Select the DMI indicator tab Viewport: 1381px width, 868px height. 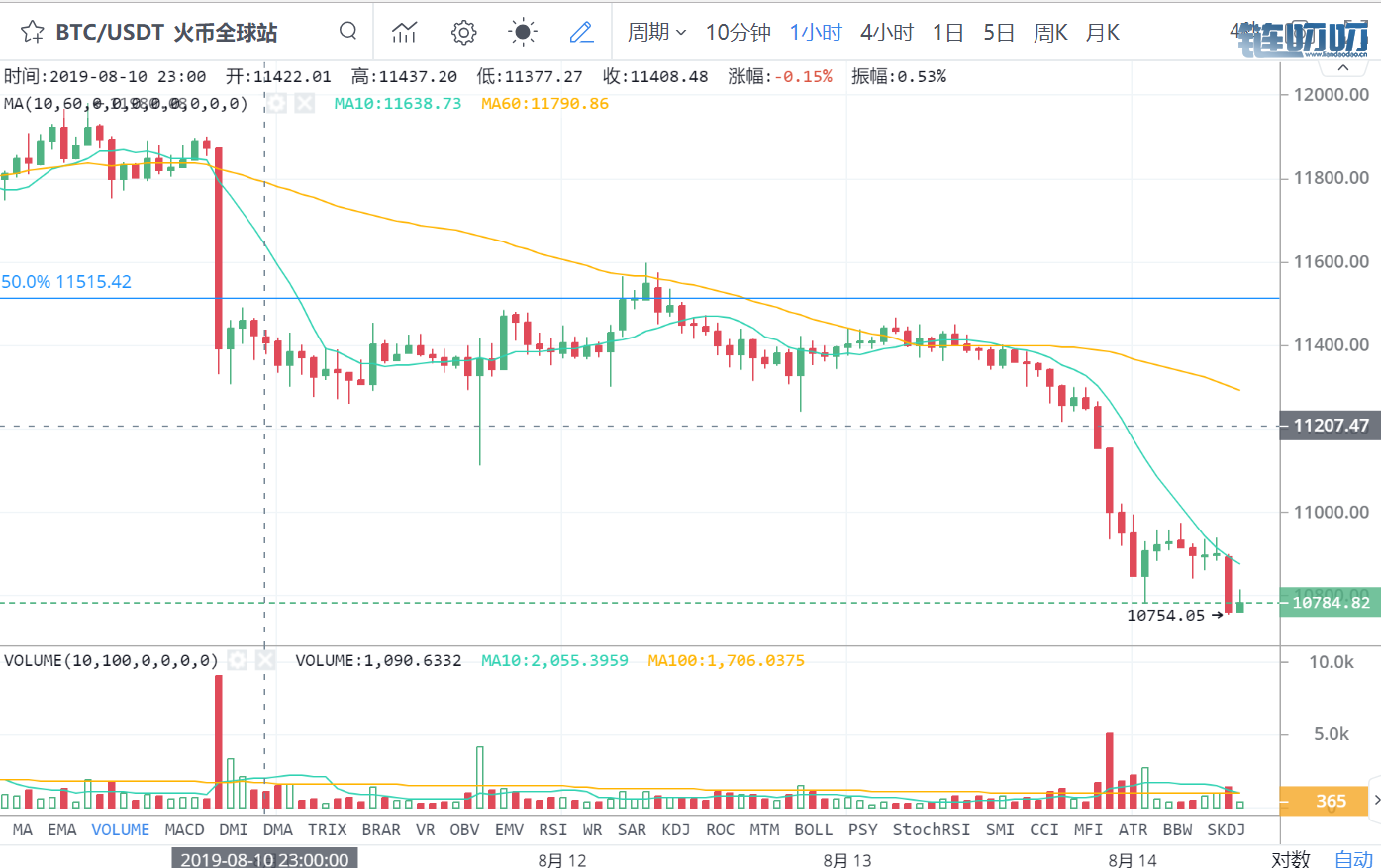point(234,829)
